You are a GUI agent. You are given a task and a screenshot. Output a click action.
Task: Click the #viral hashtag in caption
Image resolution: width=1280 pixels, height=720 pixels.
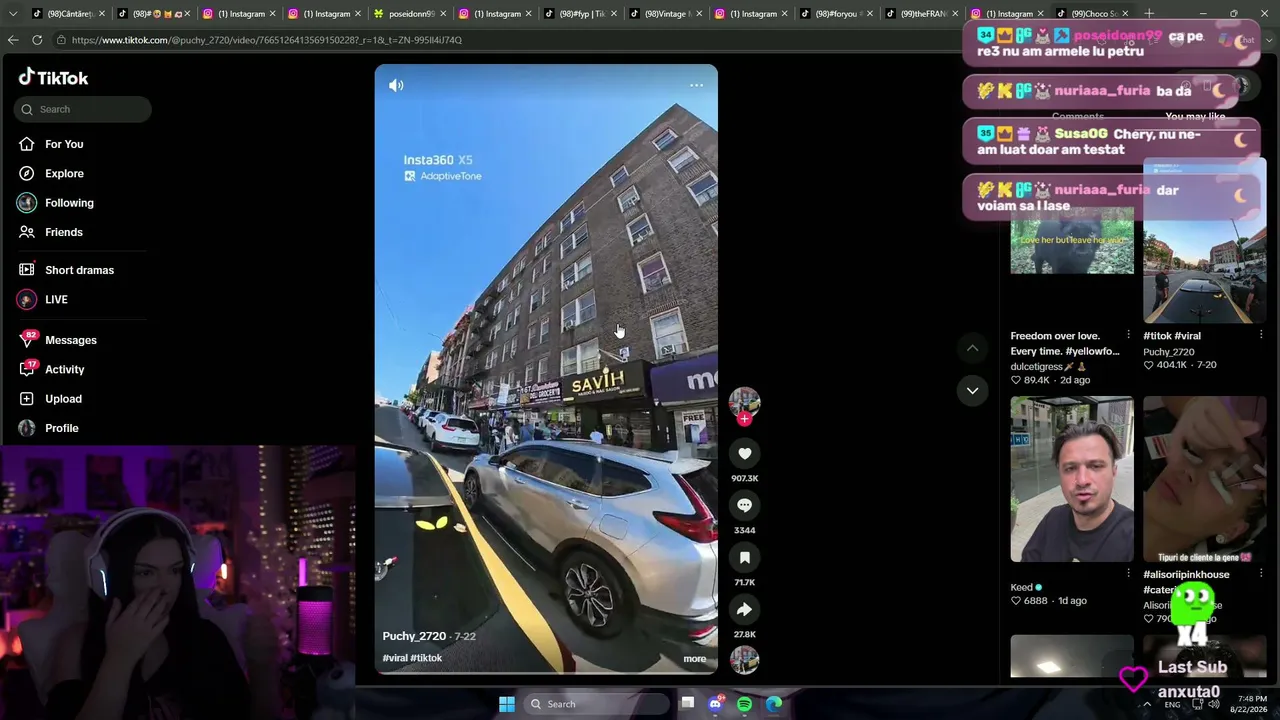pyautogui.click(x=395, y=658)
